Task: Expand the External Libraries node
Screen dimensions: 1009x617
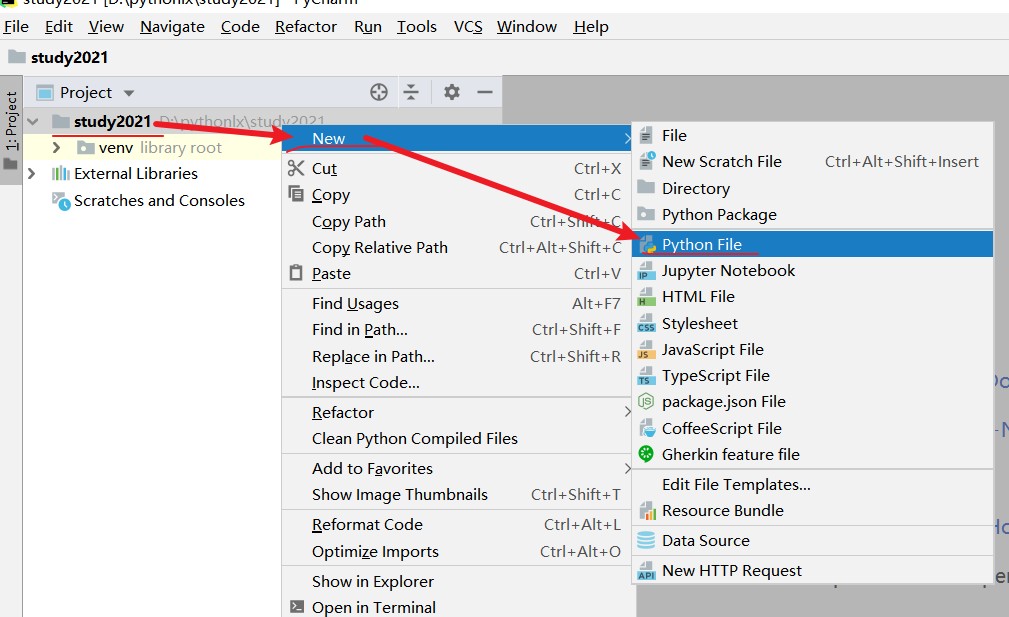Action: pyautogui.click(x=32, y=173)
